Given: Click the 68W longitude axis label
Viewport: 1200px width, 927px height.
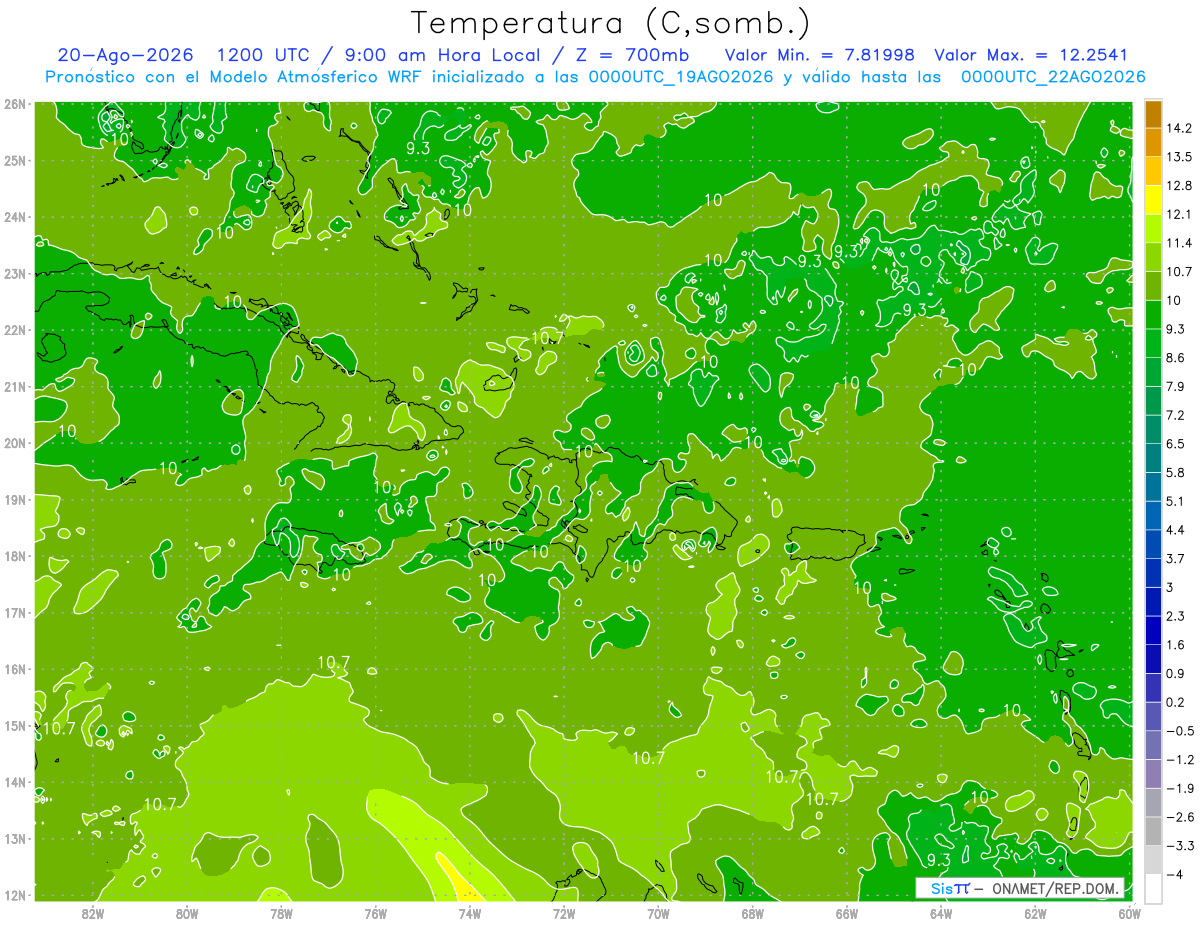Looking at the screenshot, I should 753,914.
